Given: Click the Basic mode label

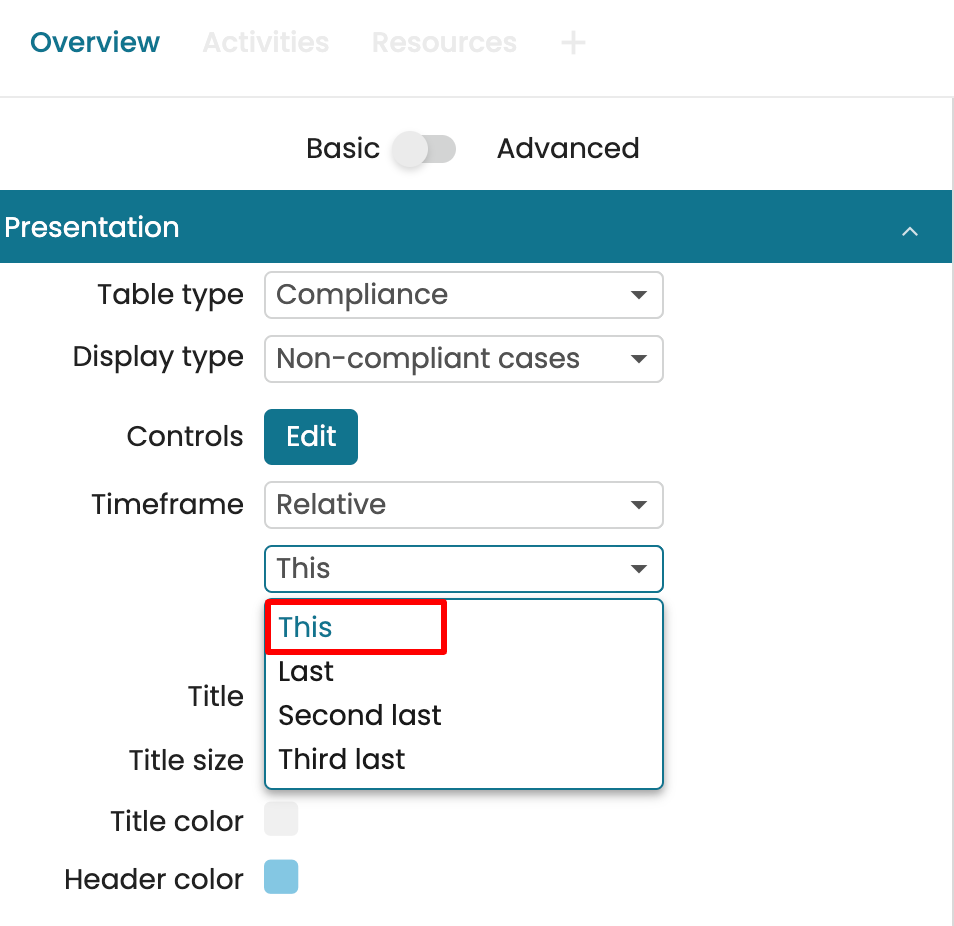Looking at the screenshot, I should click(x=343, y=149).
